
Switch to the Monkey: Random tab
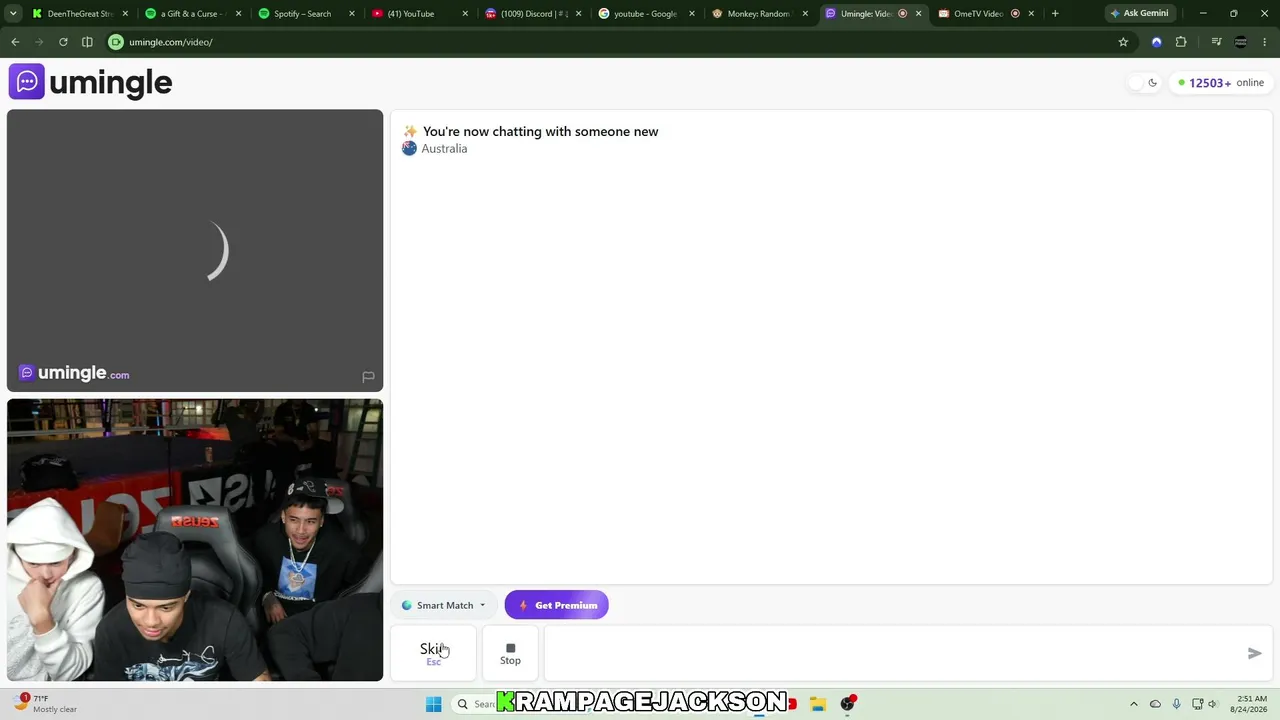click(x=759, y=14)
